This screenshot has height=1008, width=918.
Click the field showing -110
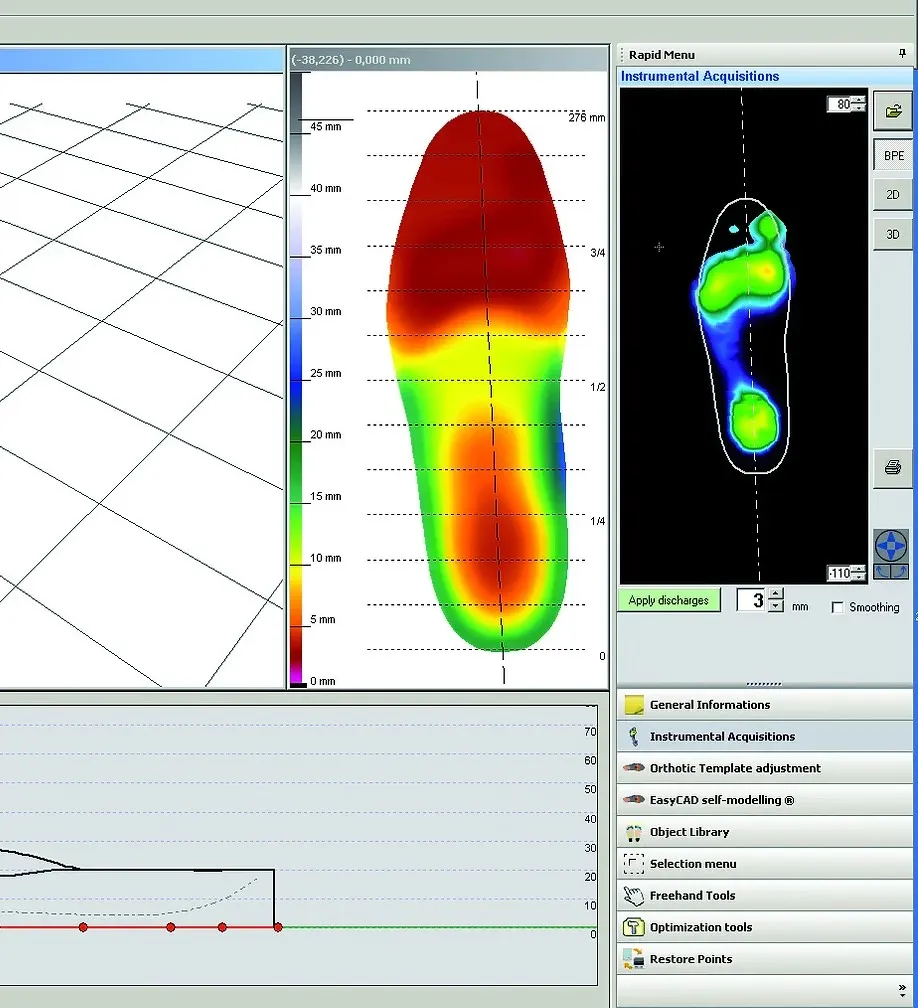tap(840, 573)
